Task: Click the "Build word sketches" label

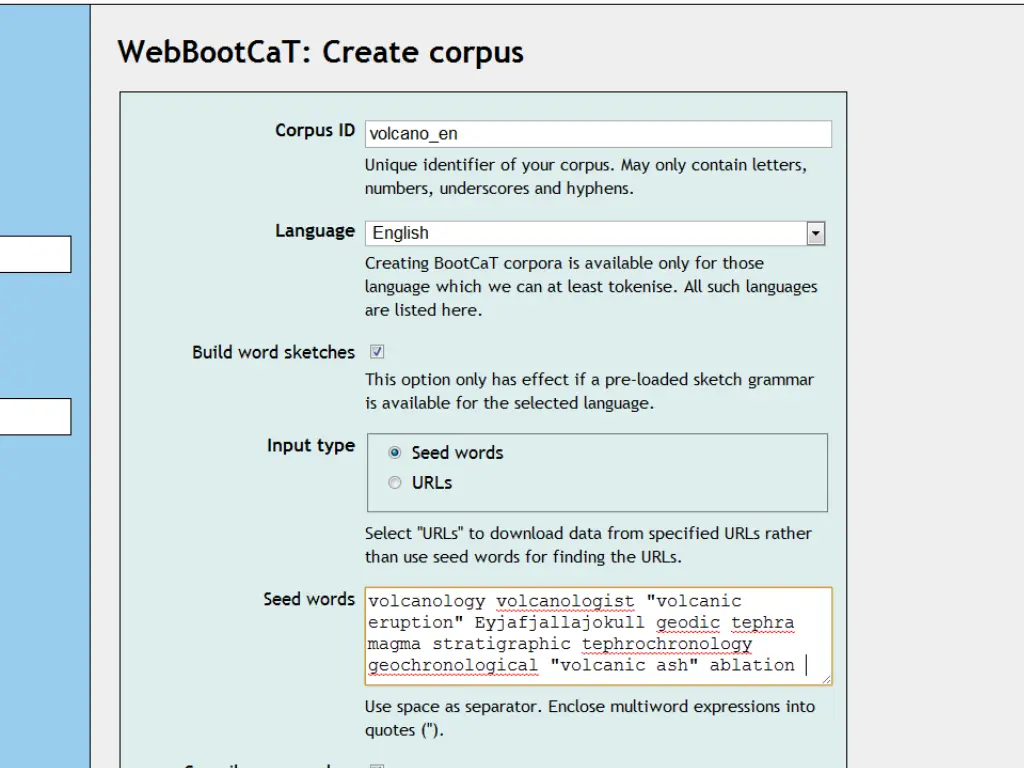Action: (273, 352)
